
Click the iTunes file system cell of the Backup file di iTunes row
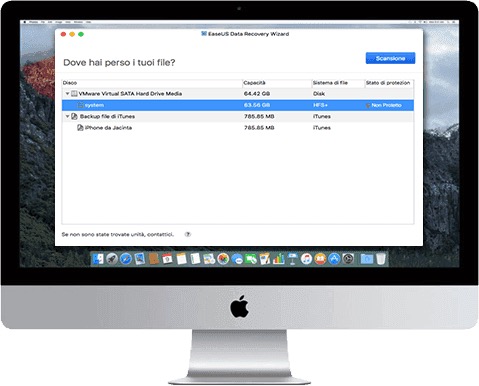point(322,116)
